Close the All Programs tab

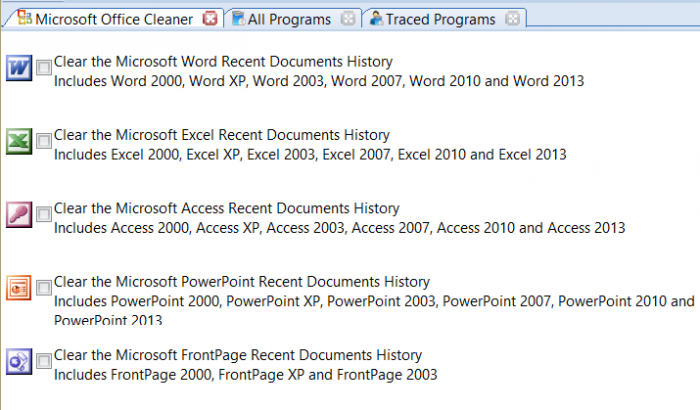pos(348,18)
